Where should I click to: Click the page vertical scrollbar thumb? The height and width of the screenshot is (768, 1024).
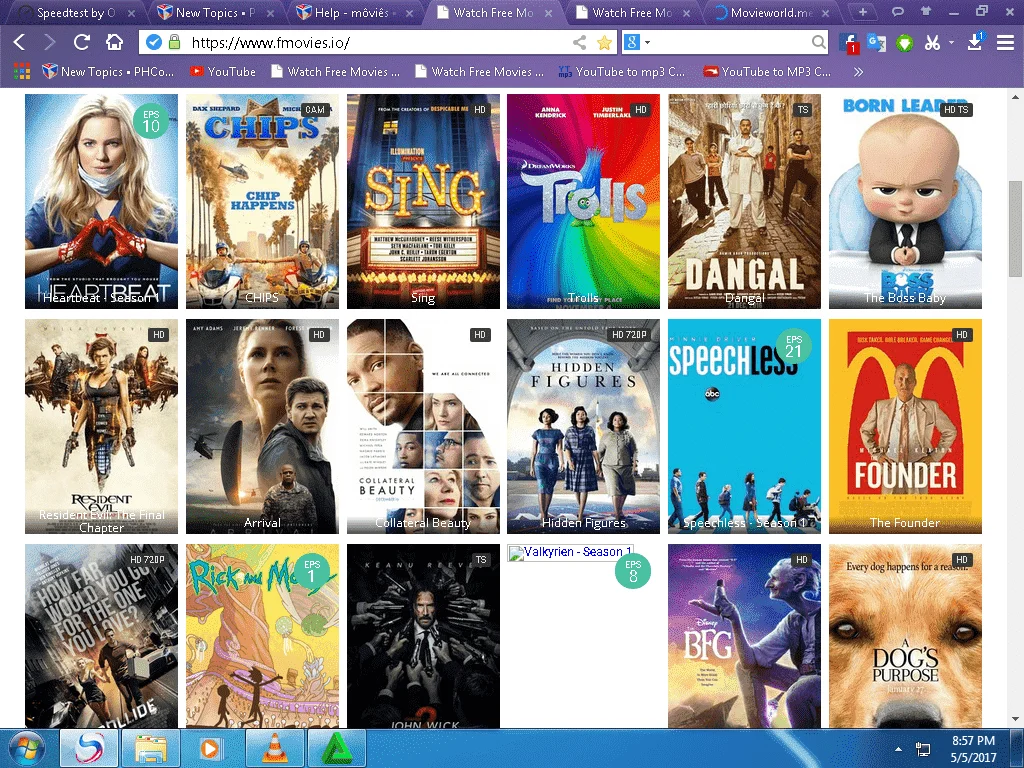pyautogui.click(x=1015, y=229)
